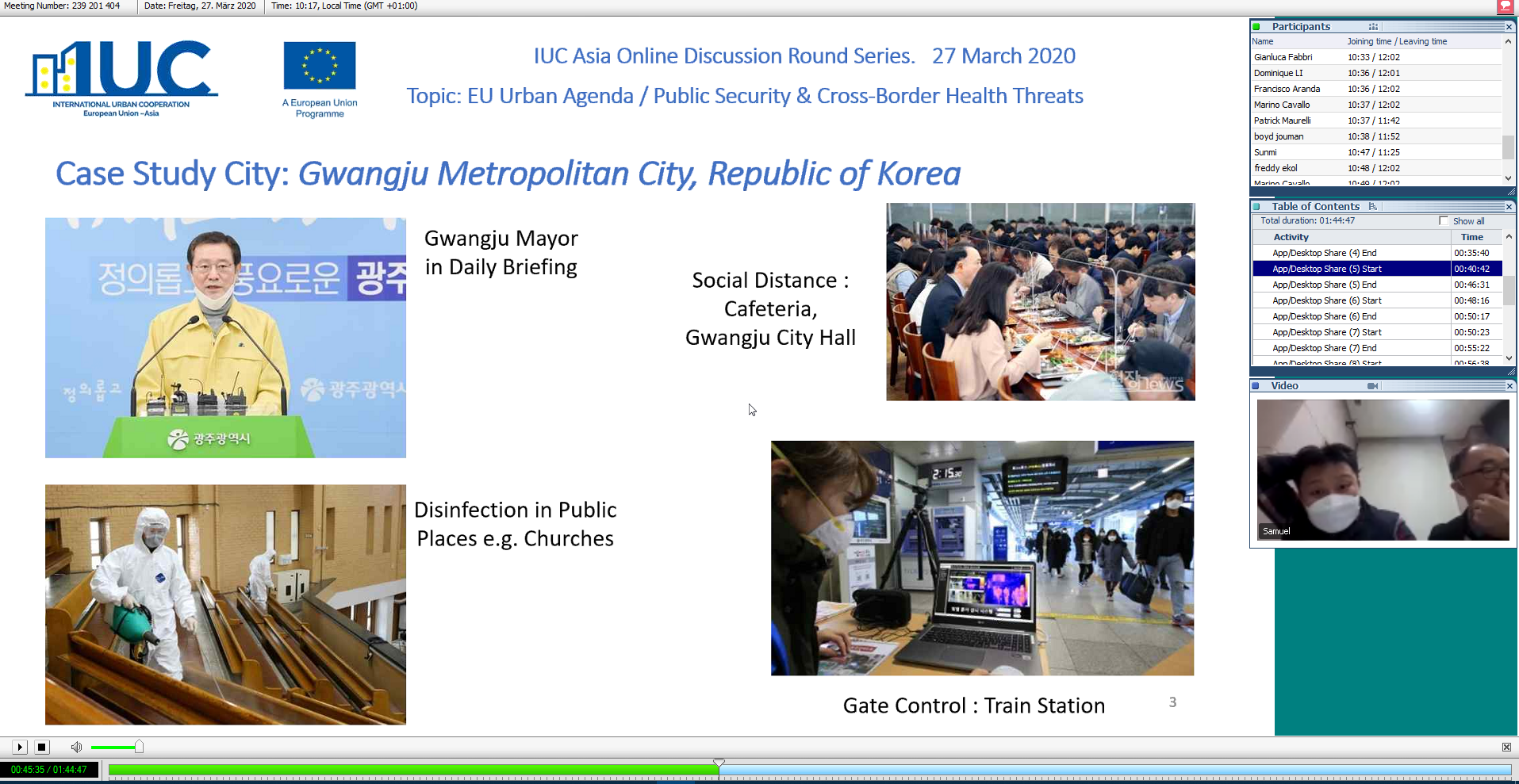Click the red icon in top-right corner
Image resolution: width=1519 pixels, height=784 pixels.
click(1505, 6)
